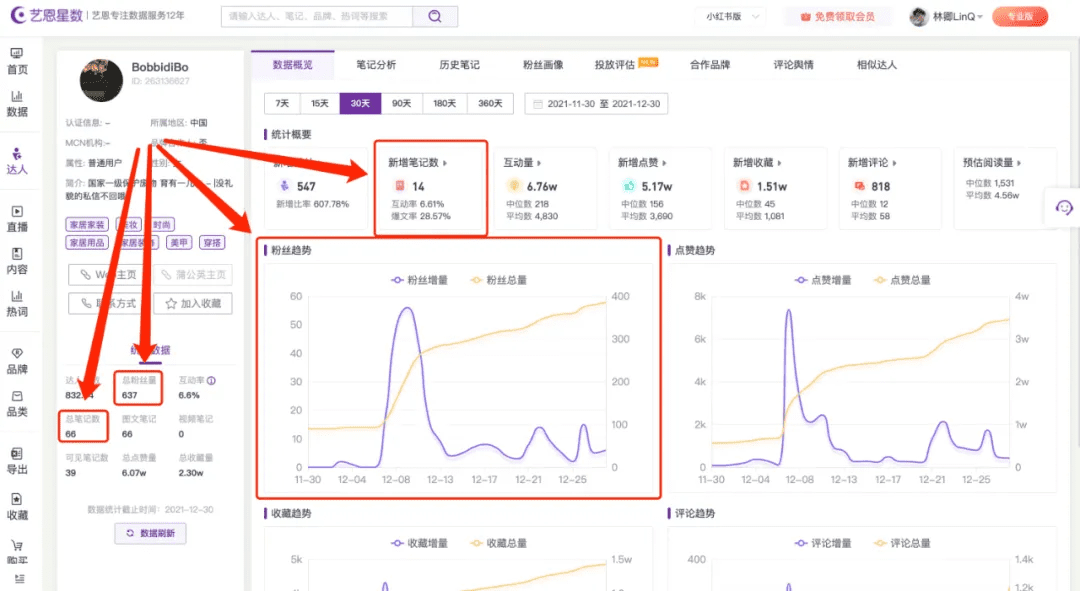This screenshot has width=1080, height=591.
Task: Switch to the 粉丝画像 tab
Action: coord(543,65)
